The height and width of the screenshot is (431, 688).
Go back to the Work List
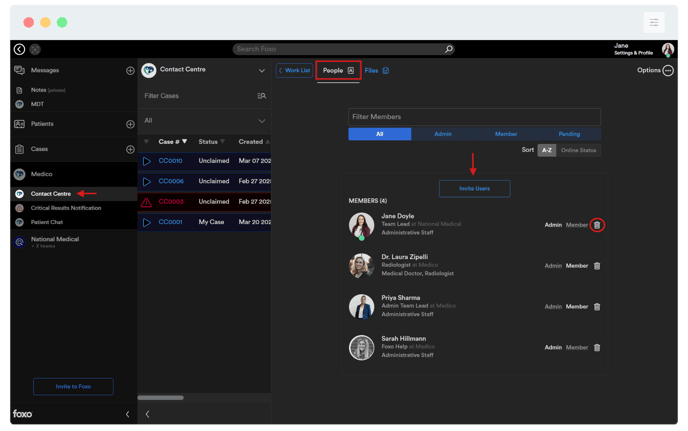click(x=294, y=71)
